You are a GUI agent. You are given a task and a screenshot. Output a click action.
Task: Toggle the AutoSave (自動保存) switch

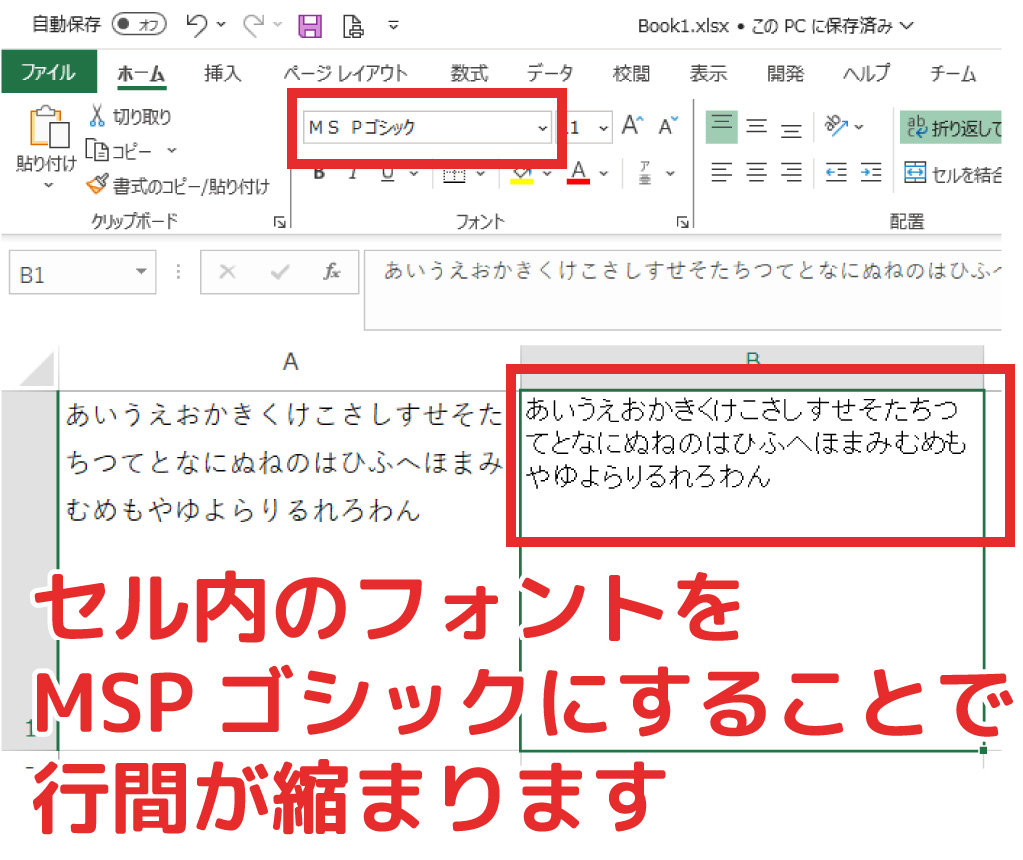click(x=139, y=25)
